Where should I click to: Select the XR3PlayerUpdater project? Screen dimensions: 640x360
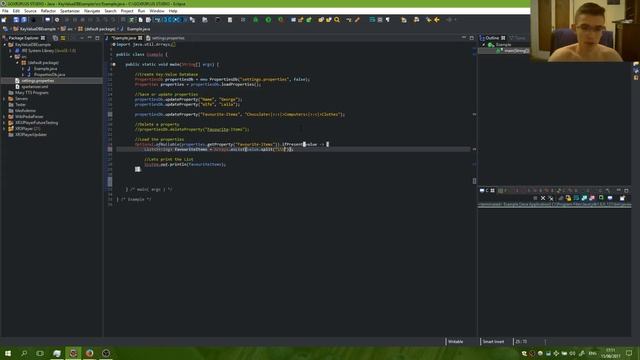pos(31,135)
